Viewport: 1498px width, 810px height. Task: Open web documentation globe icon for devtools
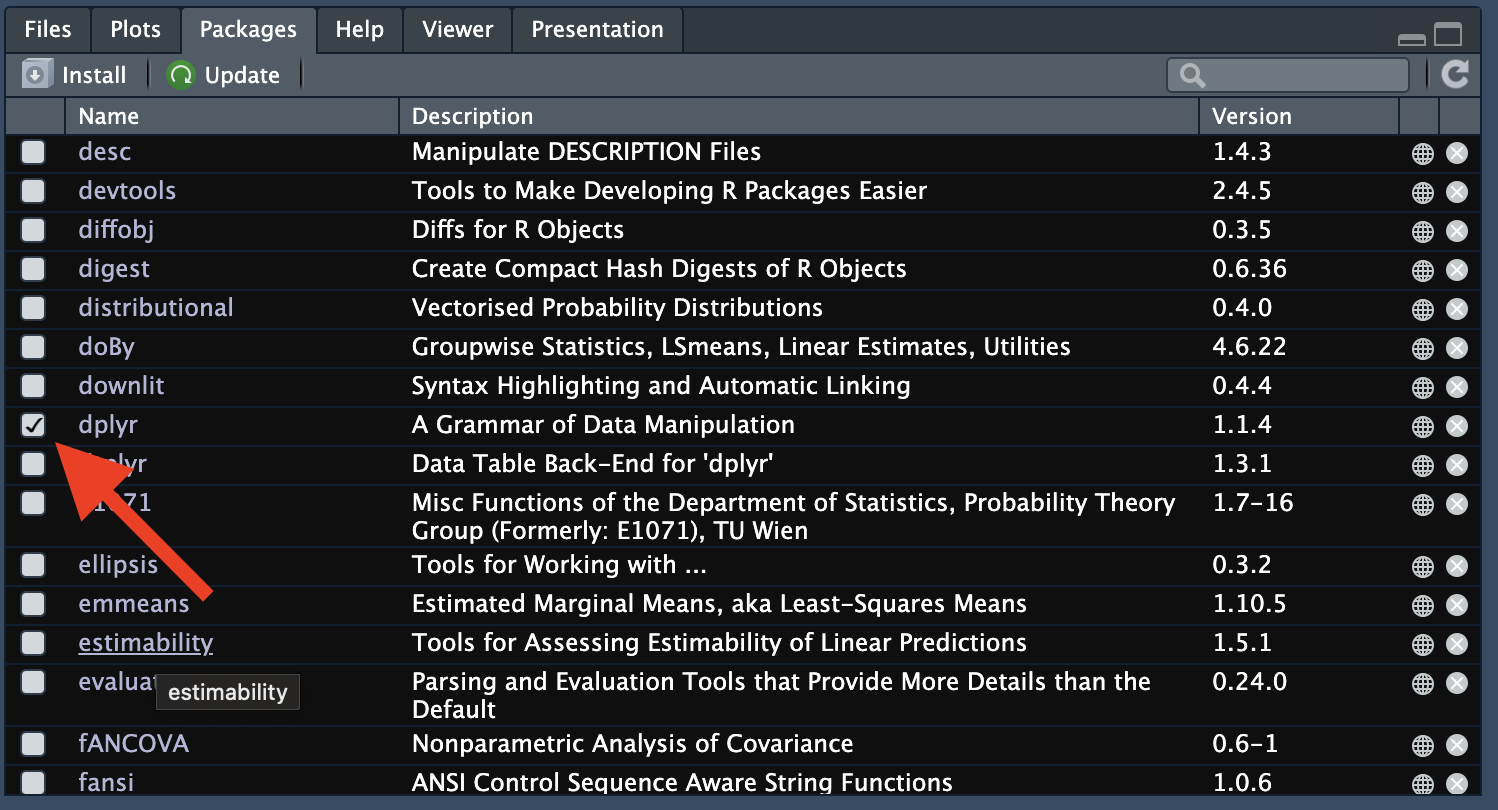click(1422, 192)
